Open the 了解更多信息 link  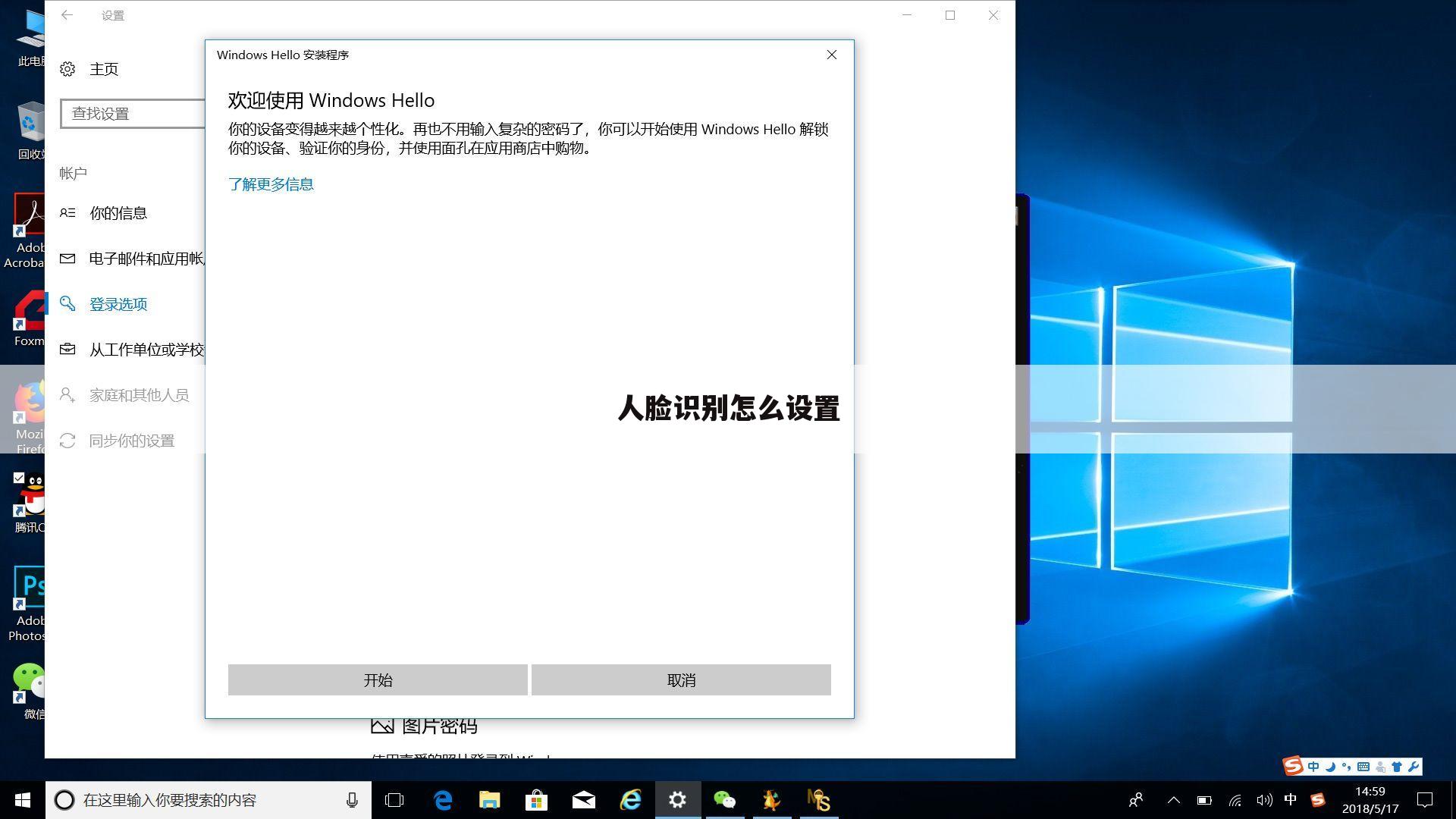tap(271, 184)
